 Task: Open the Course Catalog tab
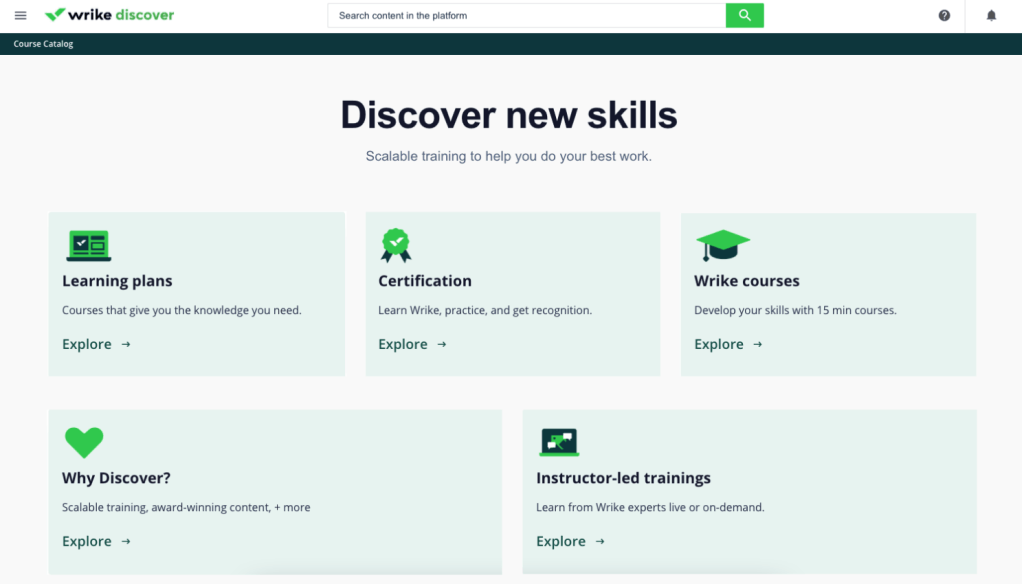[43, 43]
